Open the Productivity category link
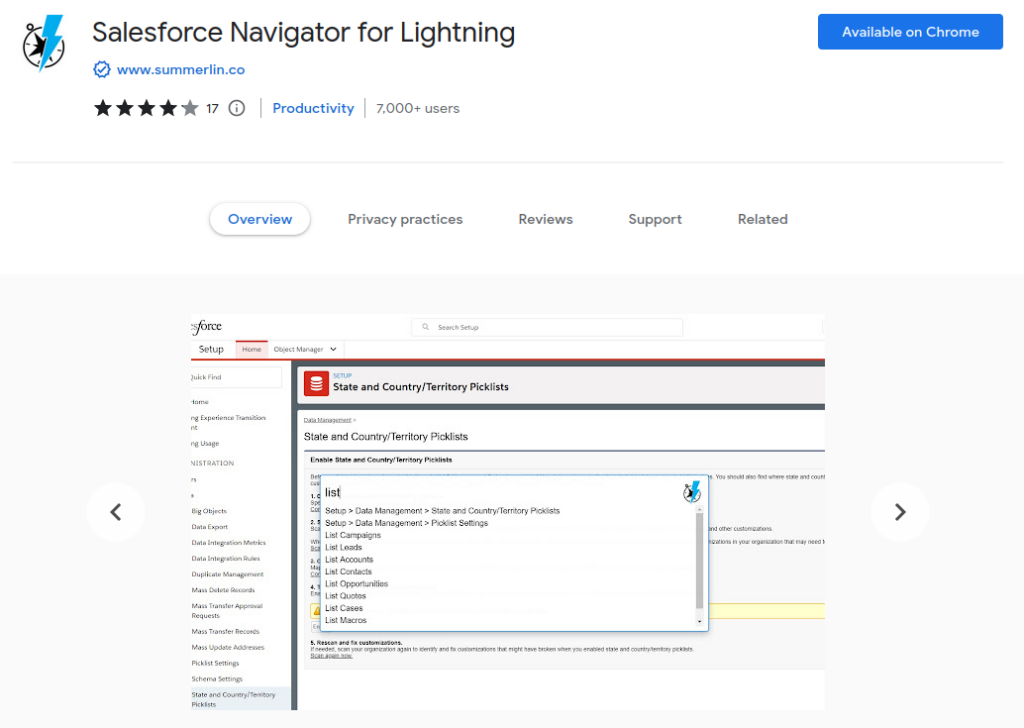 [x=313, y=108]
